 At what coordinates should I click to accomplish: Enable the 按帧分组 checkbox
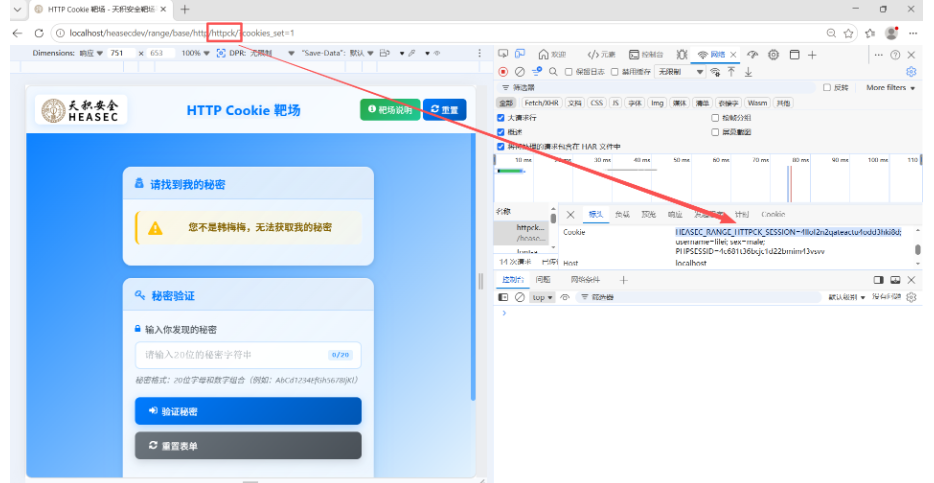[715, 117]
